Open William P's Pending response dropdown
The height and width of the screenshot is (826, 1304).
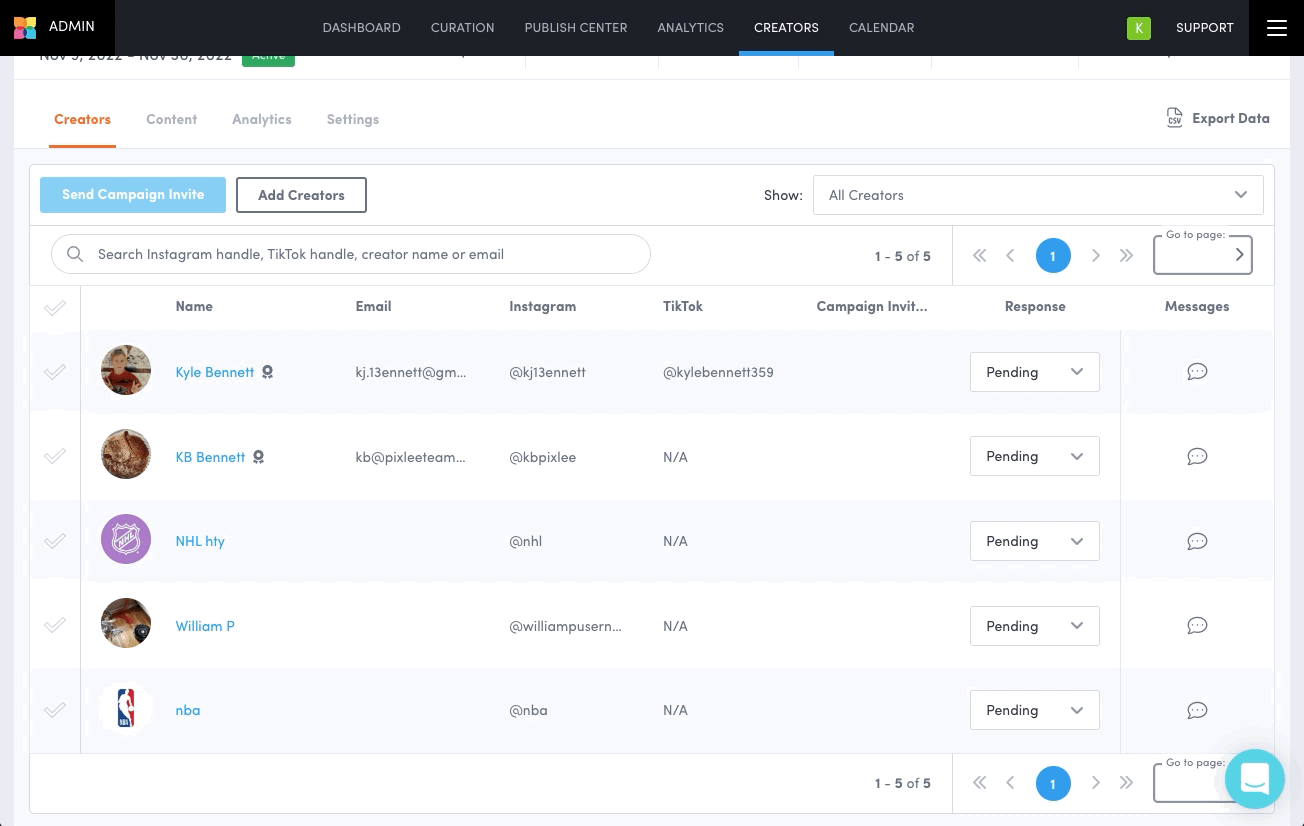pos(1034,626)
